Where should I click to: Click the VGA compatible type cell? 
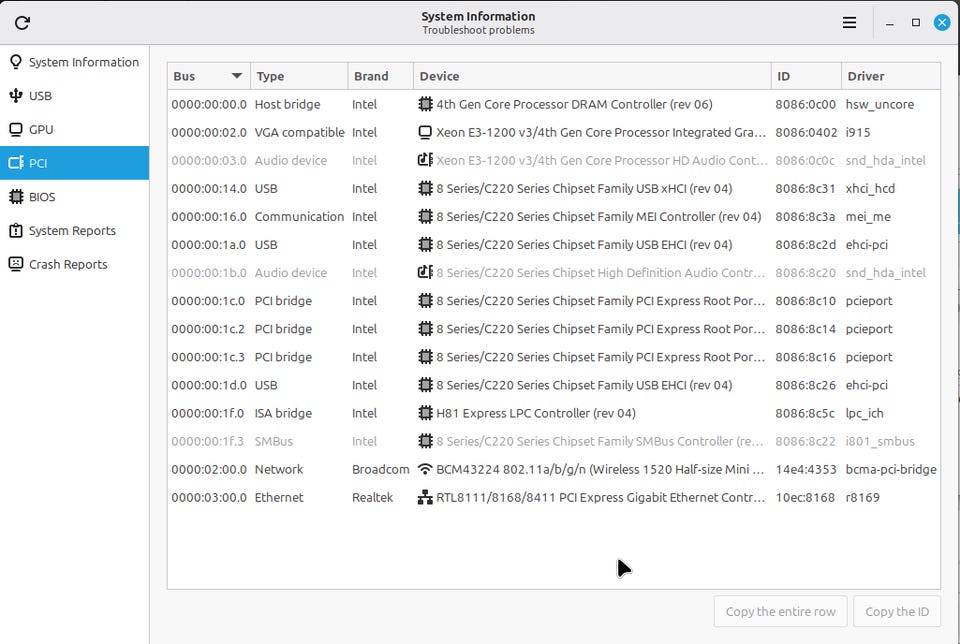(299, 132)
